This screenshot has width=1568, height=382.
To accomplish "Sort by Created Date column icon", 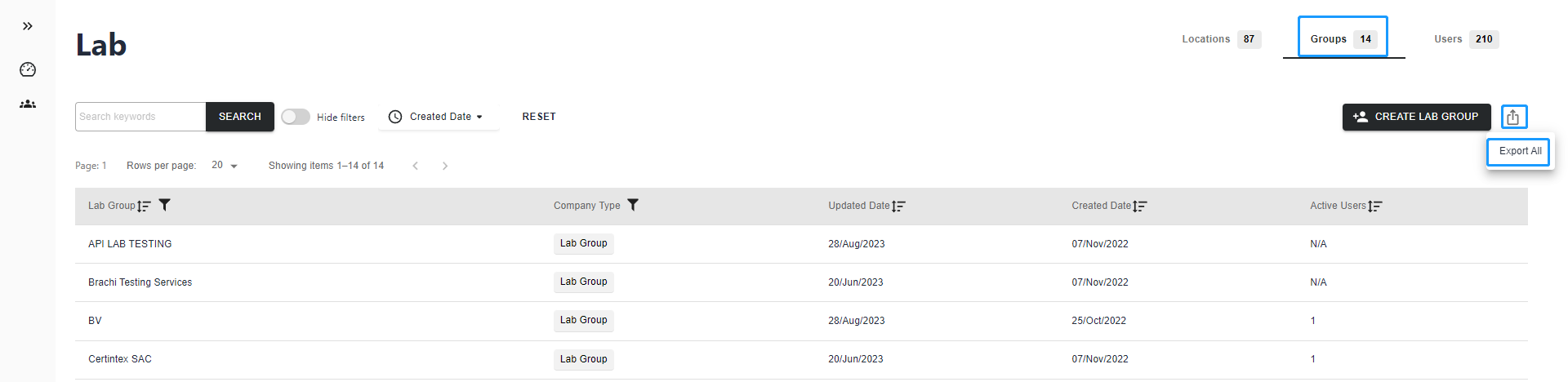I will (x=1140, y=206).
